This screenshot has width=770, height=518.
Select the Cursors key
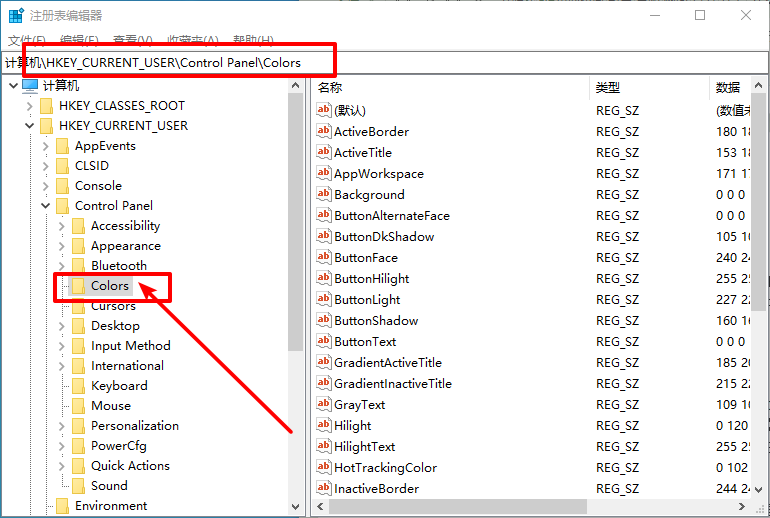[x=113, y=306]
